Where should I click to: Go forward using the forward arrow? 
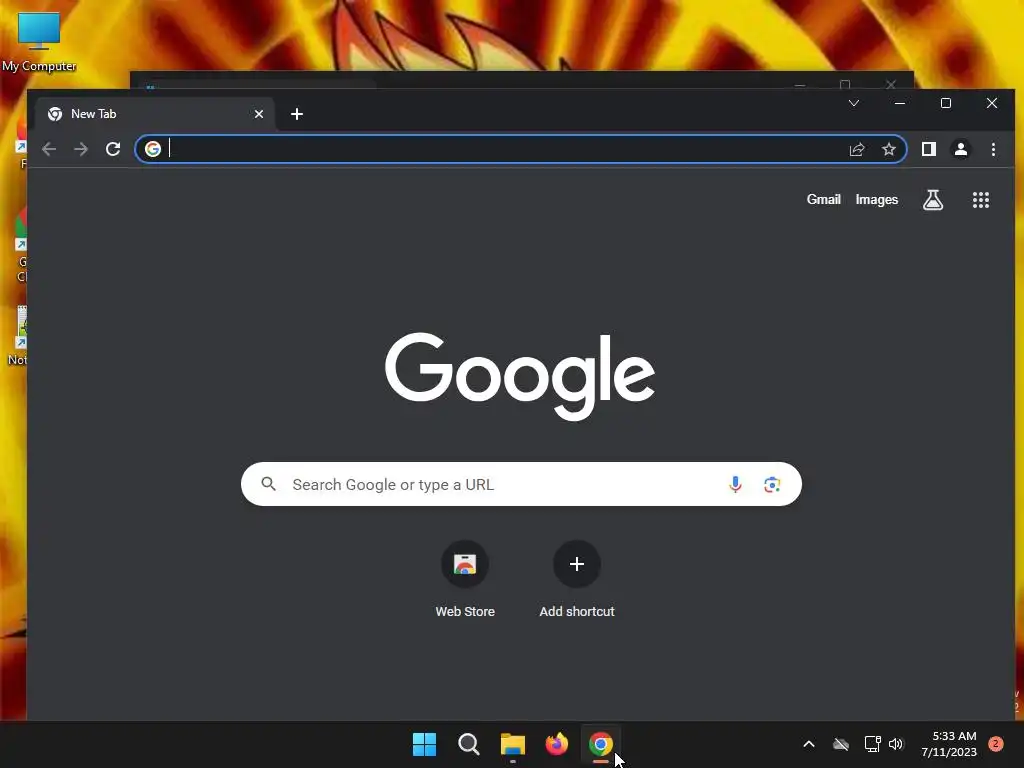click(81, 149)
